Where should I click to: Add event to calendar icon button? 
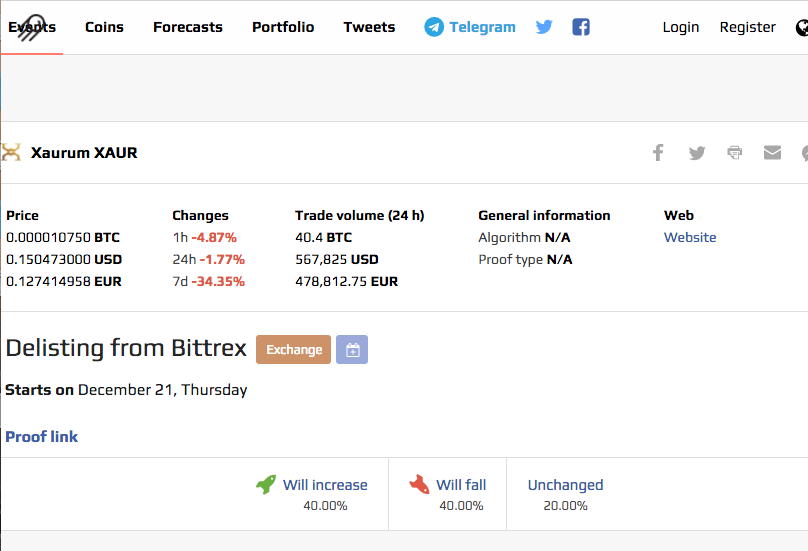pyautogui.click(x=352, y=349)
